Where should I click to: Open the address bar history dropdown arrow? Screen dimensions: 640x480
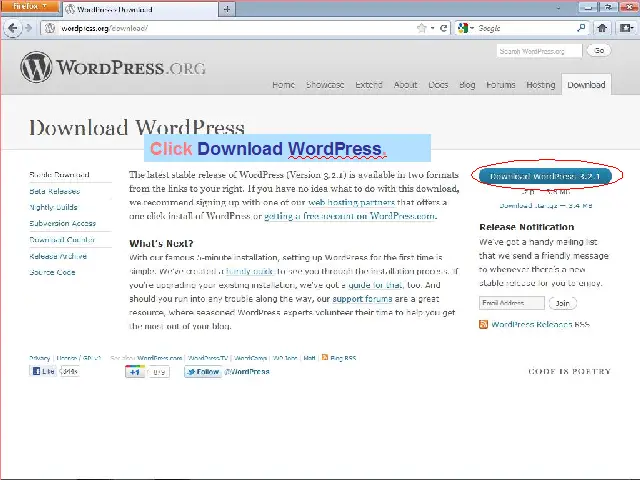pos(433,28)
